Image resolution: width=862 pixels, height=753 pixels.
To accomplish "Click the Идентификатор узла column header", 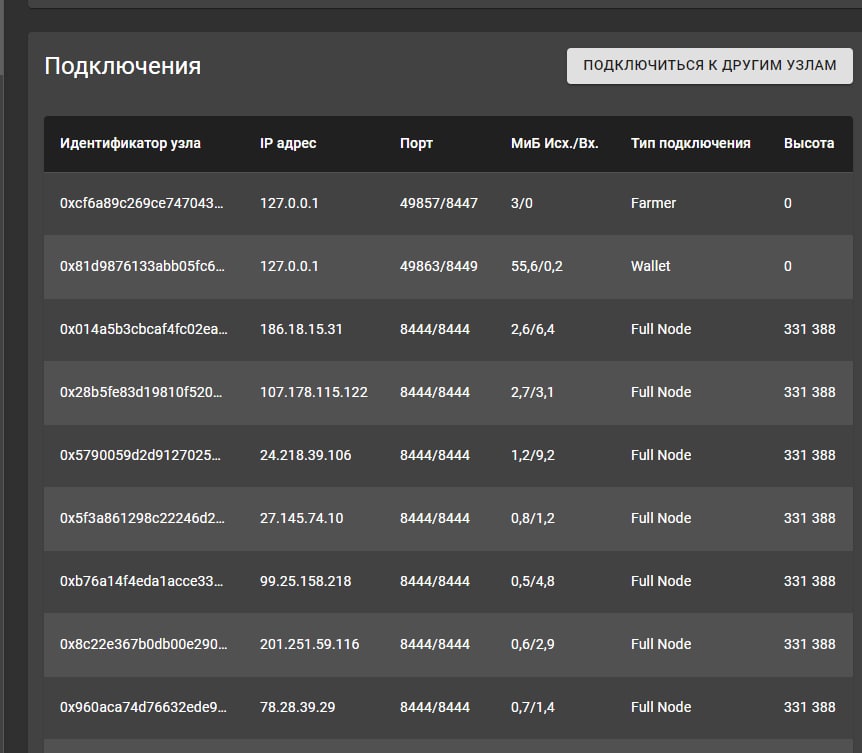I will [x=130, y=143].
